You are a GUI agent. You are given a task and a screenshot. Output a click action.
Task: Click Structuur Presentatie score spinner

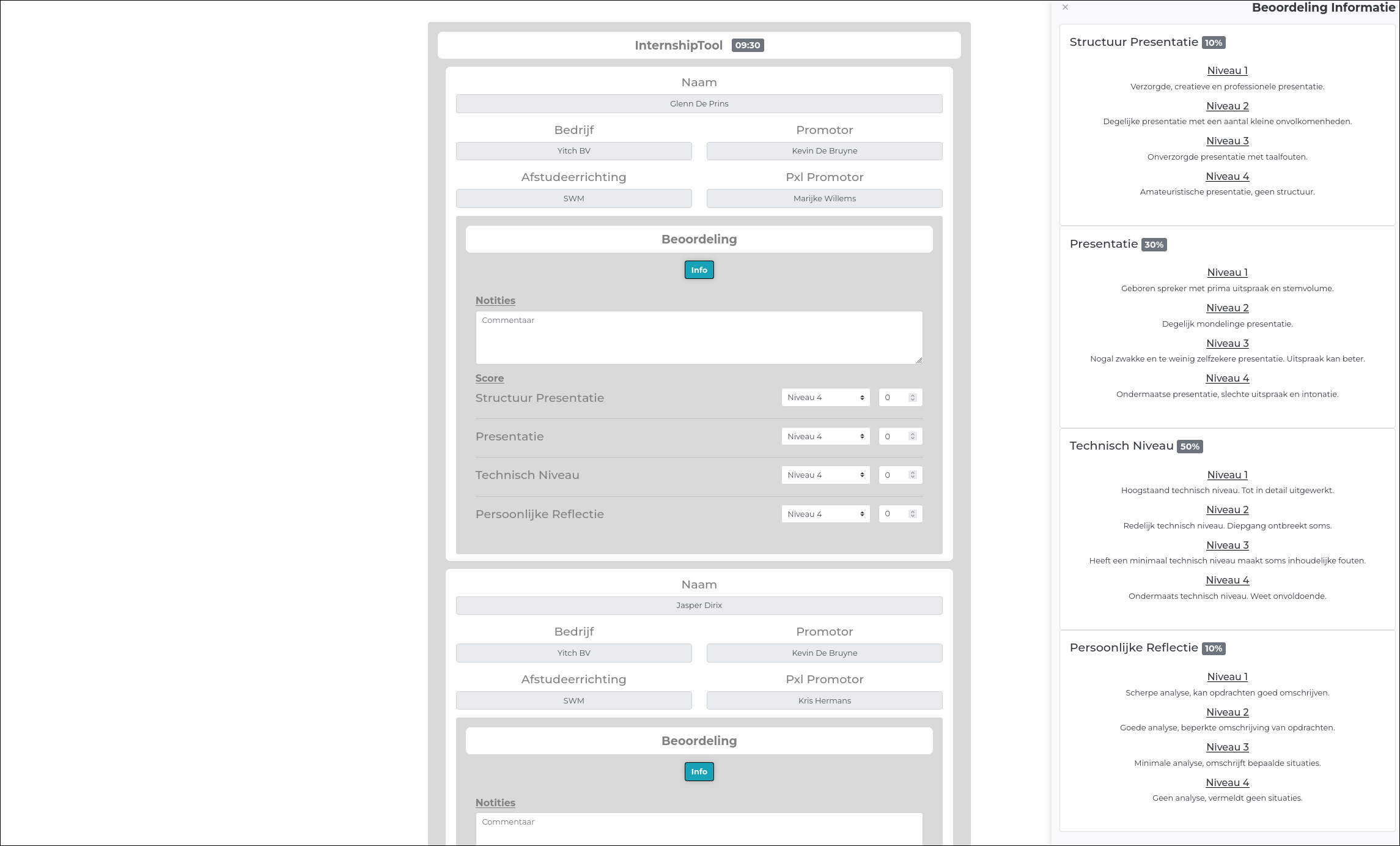[x=913, y=398]
